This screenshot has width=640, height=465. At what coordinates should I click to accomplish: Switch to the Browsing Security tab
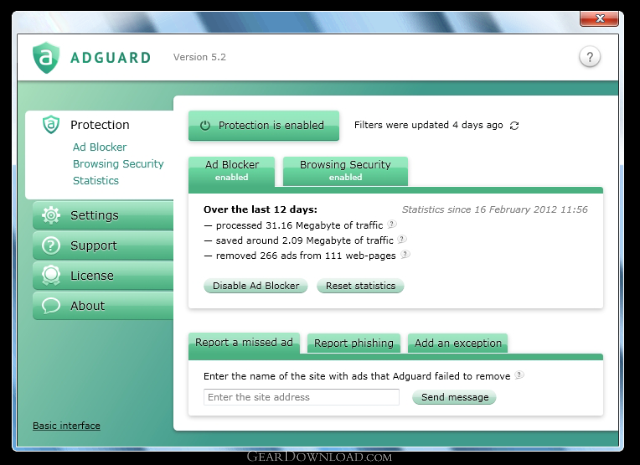[345, 171]
